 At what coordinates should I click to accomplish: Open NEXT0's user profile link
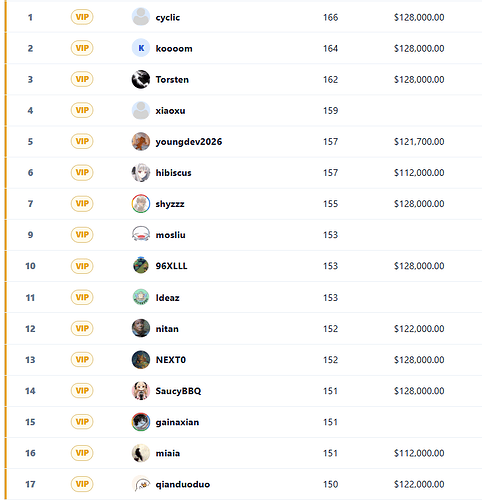pyautogui.click(x=171, y=360)
